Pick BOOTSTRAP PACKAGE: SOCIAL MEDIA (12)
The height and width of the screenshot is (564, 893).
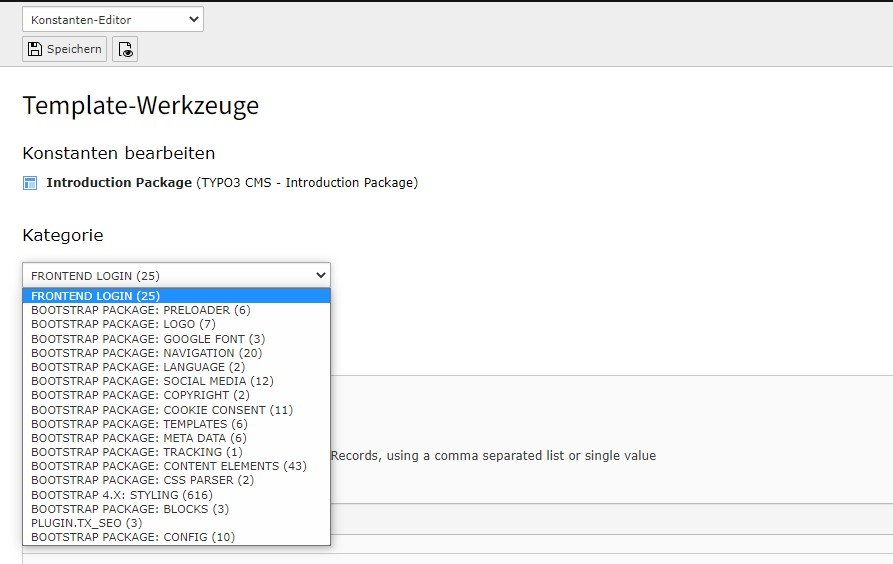point(177,381)
